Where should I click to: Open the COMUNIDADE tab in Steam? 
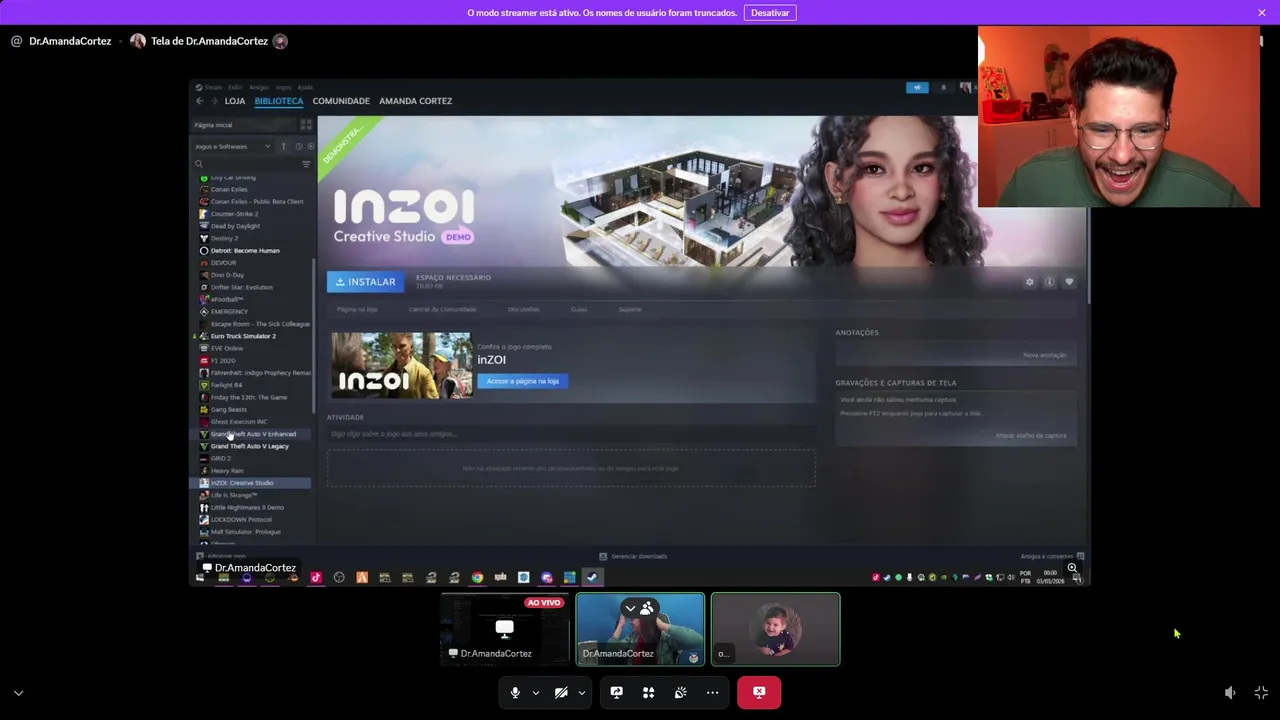click(341, 101)
